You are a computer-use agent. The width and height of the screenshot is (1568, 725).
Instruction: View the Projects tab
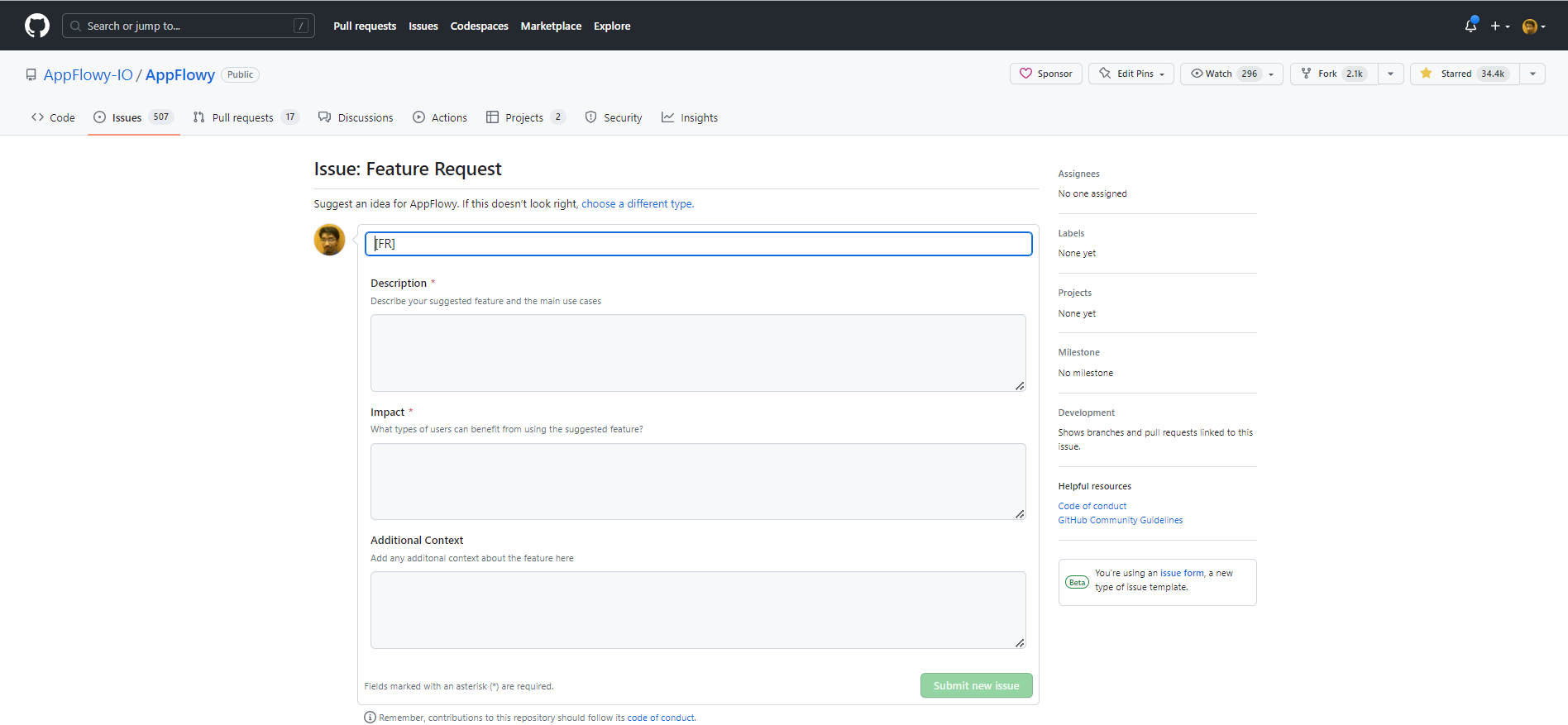pos(525,117)
